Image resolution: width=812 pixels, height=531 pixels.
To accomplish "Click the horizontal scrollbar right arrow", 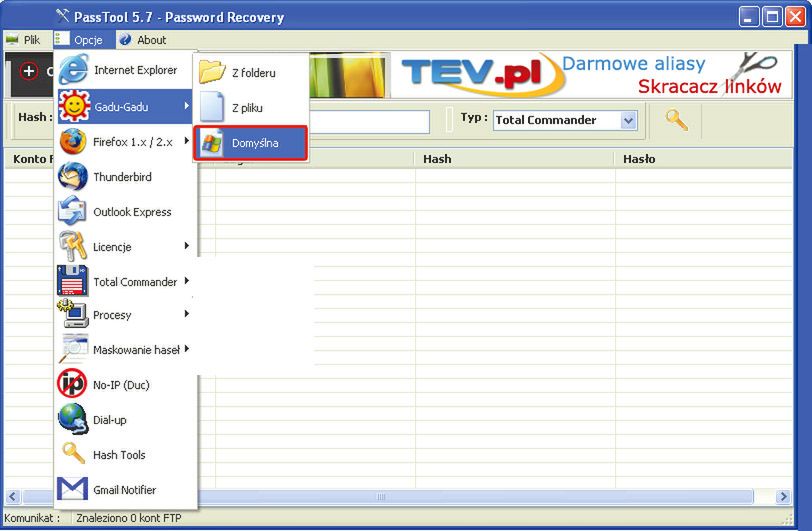I will tap(784, 497).
